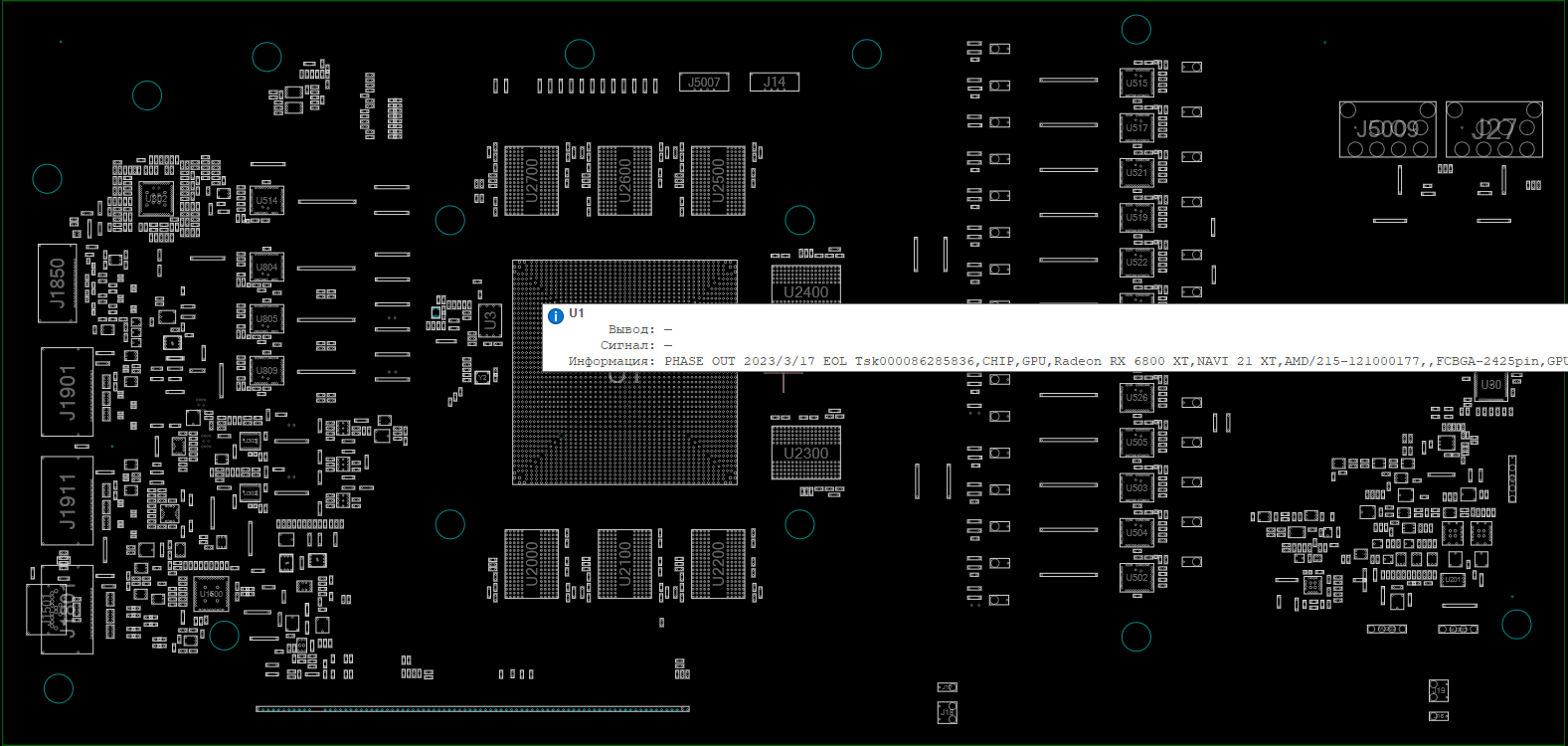This screenshot has width=1568, height=746.
Task: Select power stage U515
Action: pos(1136,84)
